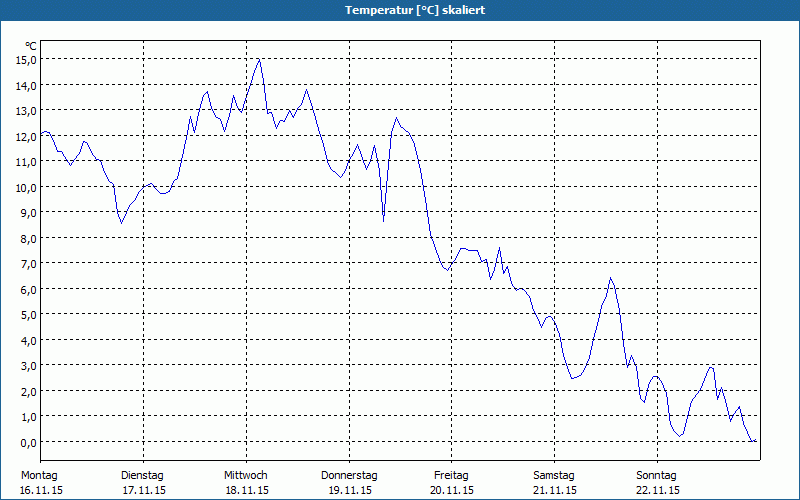The width and height of the screenshot is (800, 500).
Task: Click the 5,0 axis value
Action: click(x=30, y=315)
